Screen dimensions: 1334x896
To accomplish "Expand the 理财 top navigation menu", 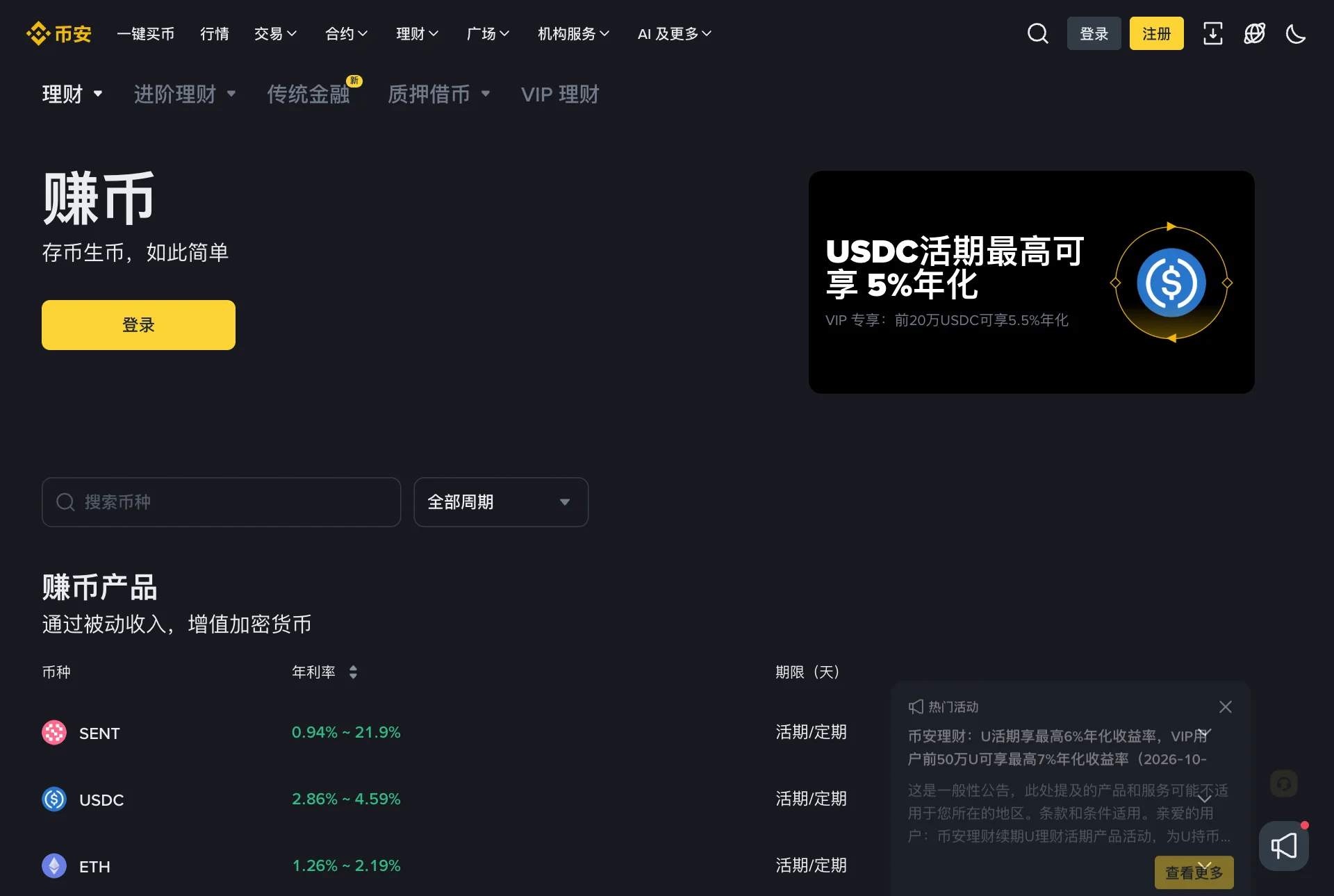I will (x=417, y=33).
